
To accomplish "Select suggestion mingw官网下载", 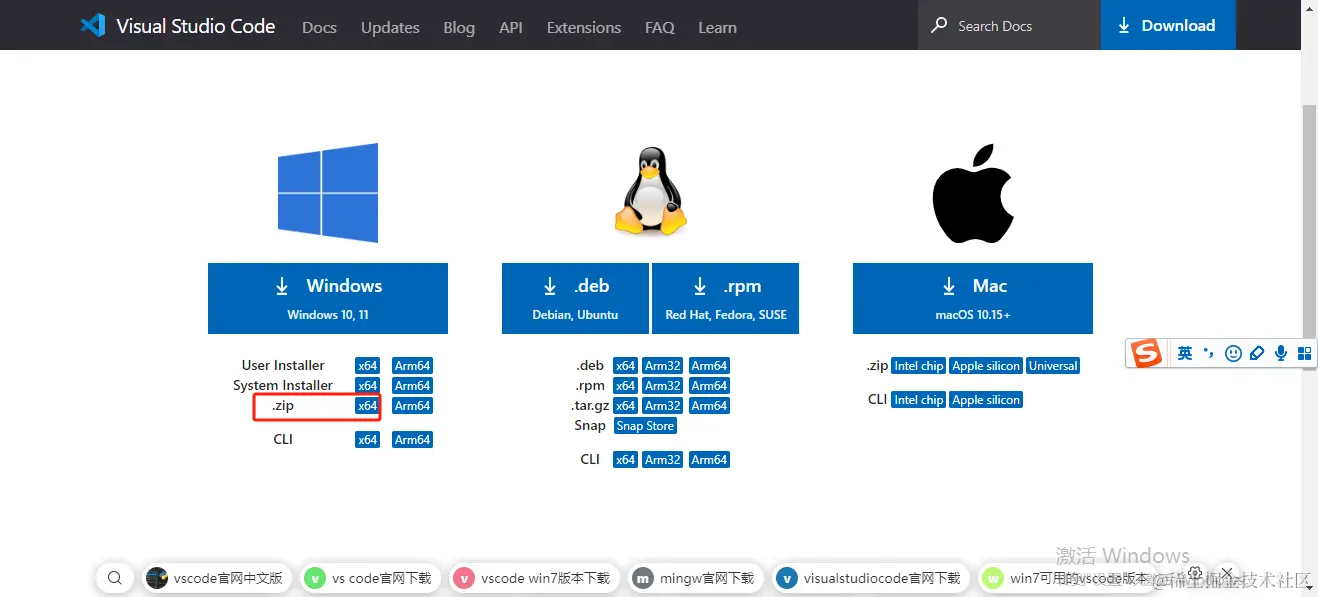I will 696,578.
